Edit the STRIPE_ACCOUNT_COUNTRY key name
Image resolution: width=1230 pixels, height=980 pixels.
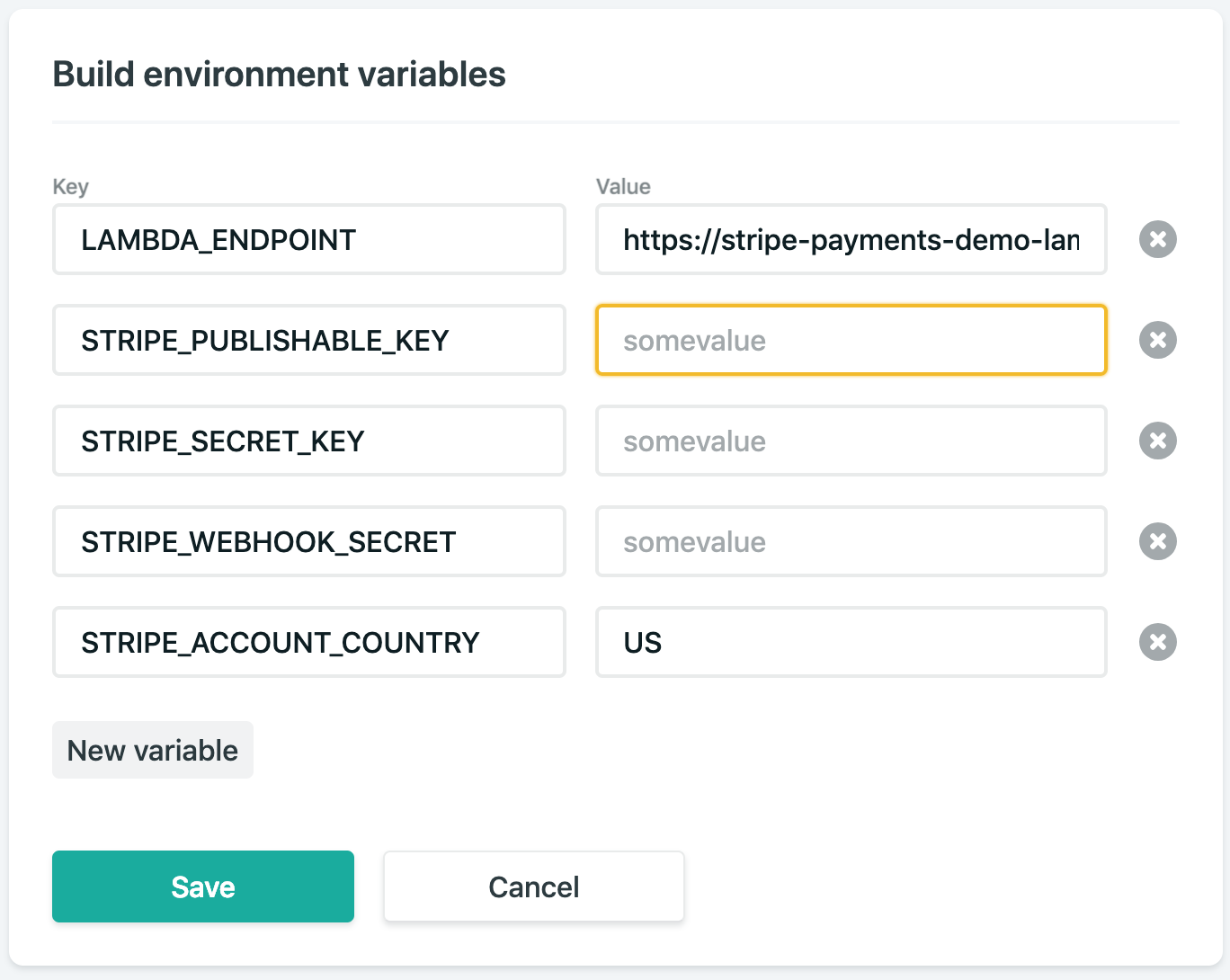309,642
